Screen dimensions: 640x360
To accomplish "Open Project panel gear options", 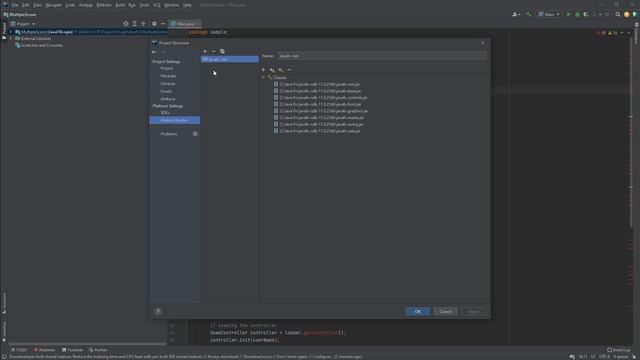I will click(x=154, y=24).
